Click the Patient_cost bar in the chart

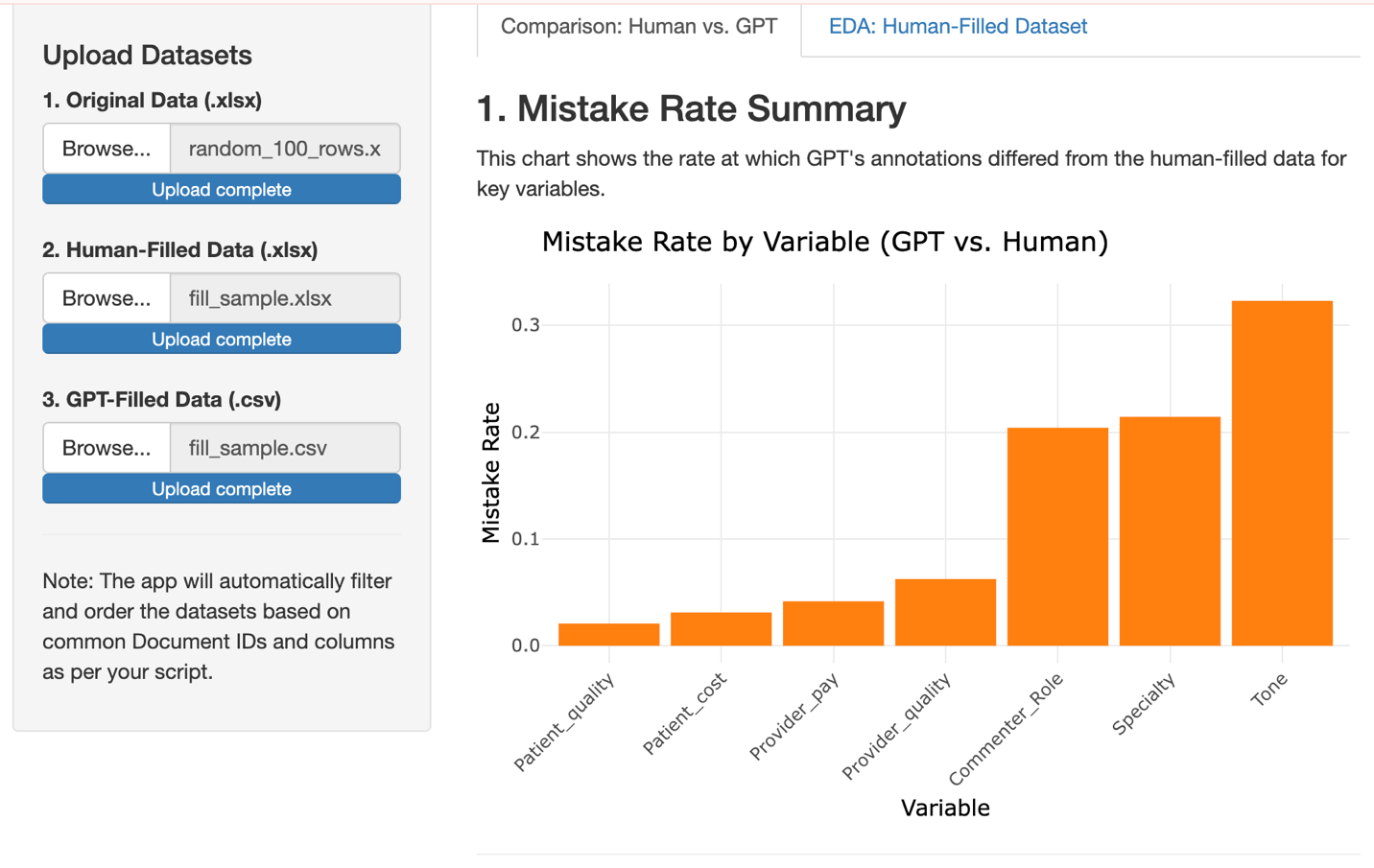coord(721,629)
